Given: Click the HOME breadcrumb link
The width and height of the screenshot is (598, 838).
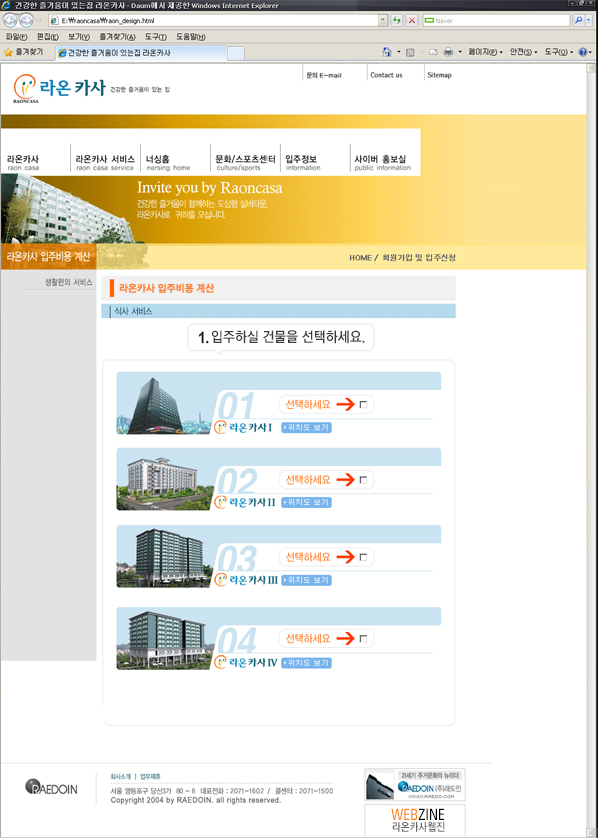Looking at the screenshot, I should coord(360,258).
